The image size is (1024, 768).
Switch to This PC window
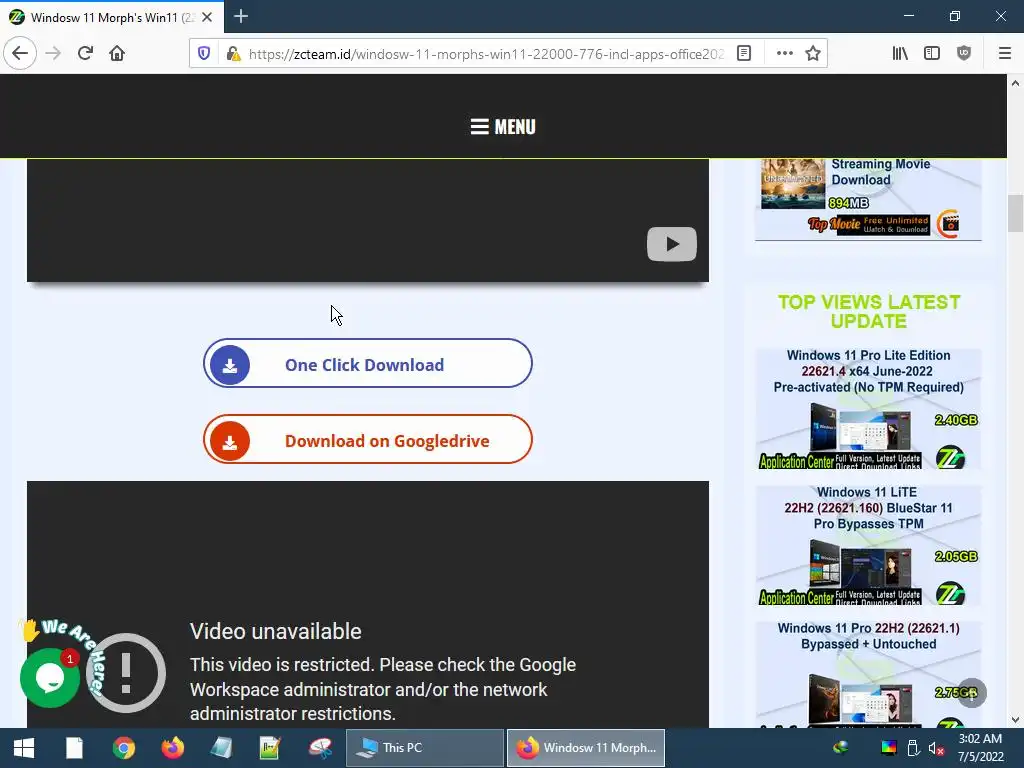[x=424, y=748]
